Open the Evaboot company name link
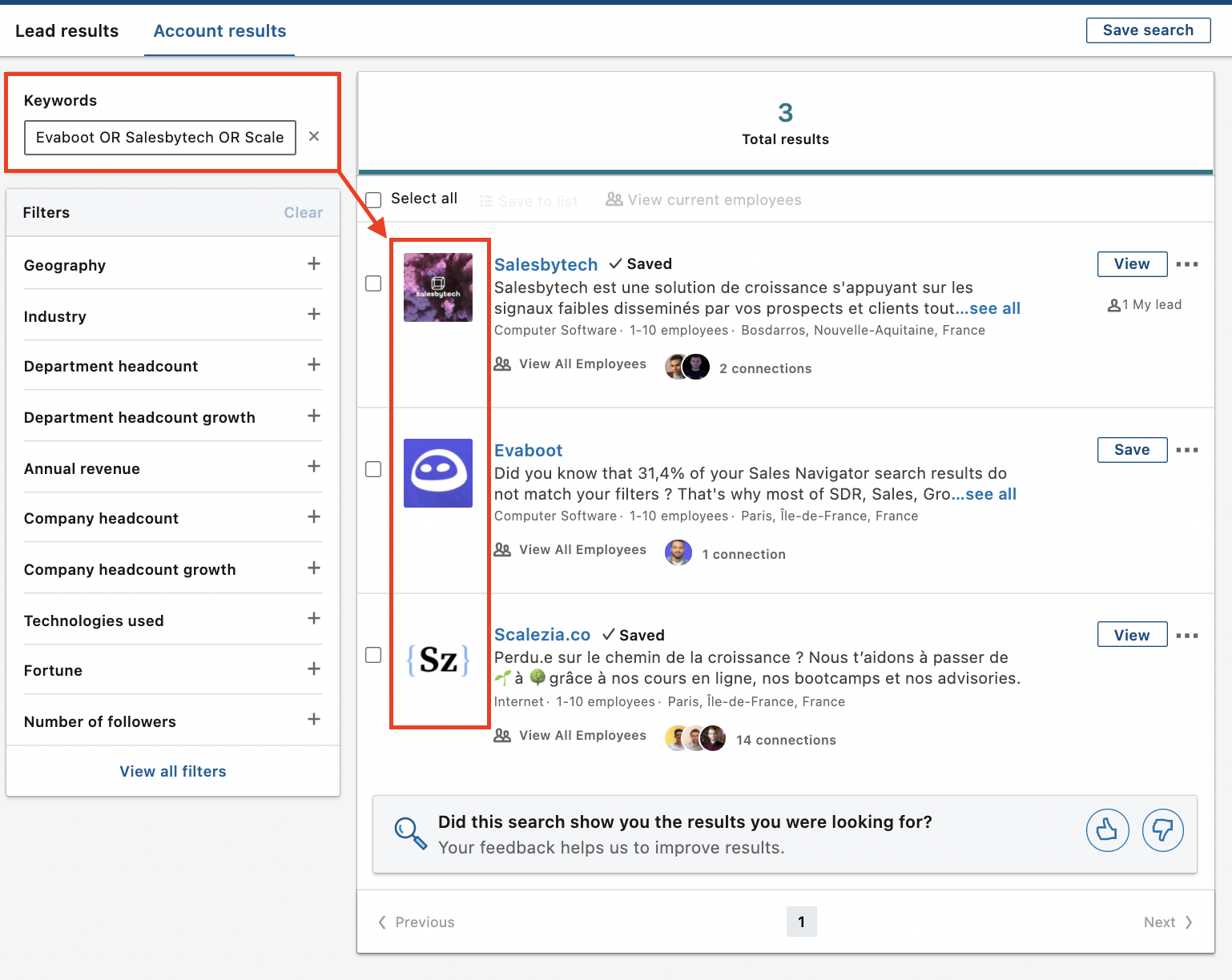 tap(528, 450)
